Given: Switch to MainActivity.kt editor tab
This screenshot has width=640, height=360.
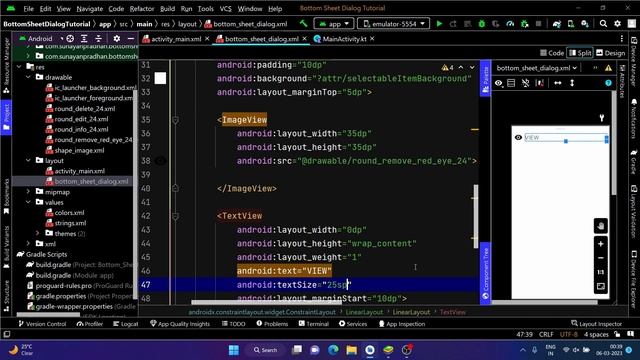Looking at the screenshot, I should pyautogui.click(x=344, y=39).
